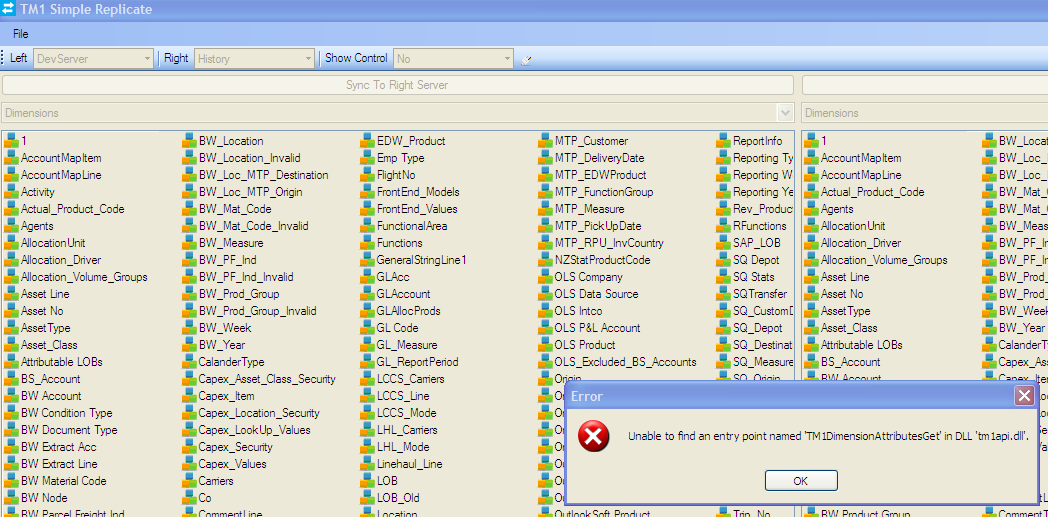1048x517 pixels.
Task: Select LCCS_Carriers dimension
Action: click(x=410, y=379)
